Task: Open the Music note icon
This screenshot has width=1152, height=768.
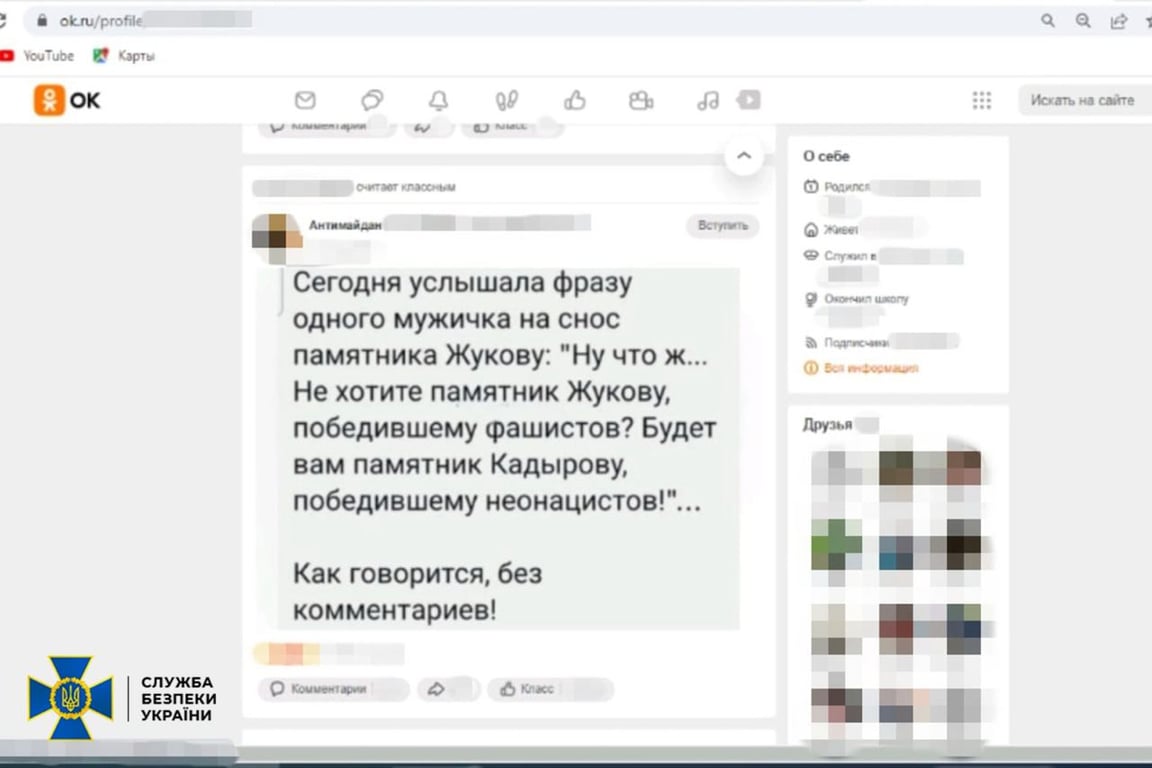Action: coord(708,100)
